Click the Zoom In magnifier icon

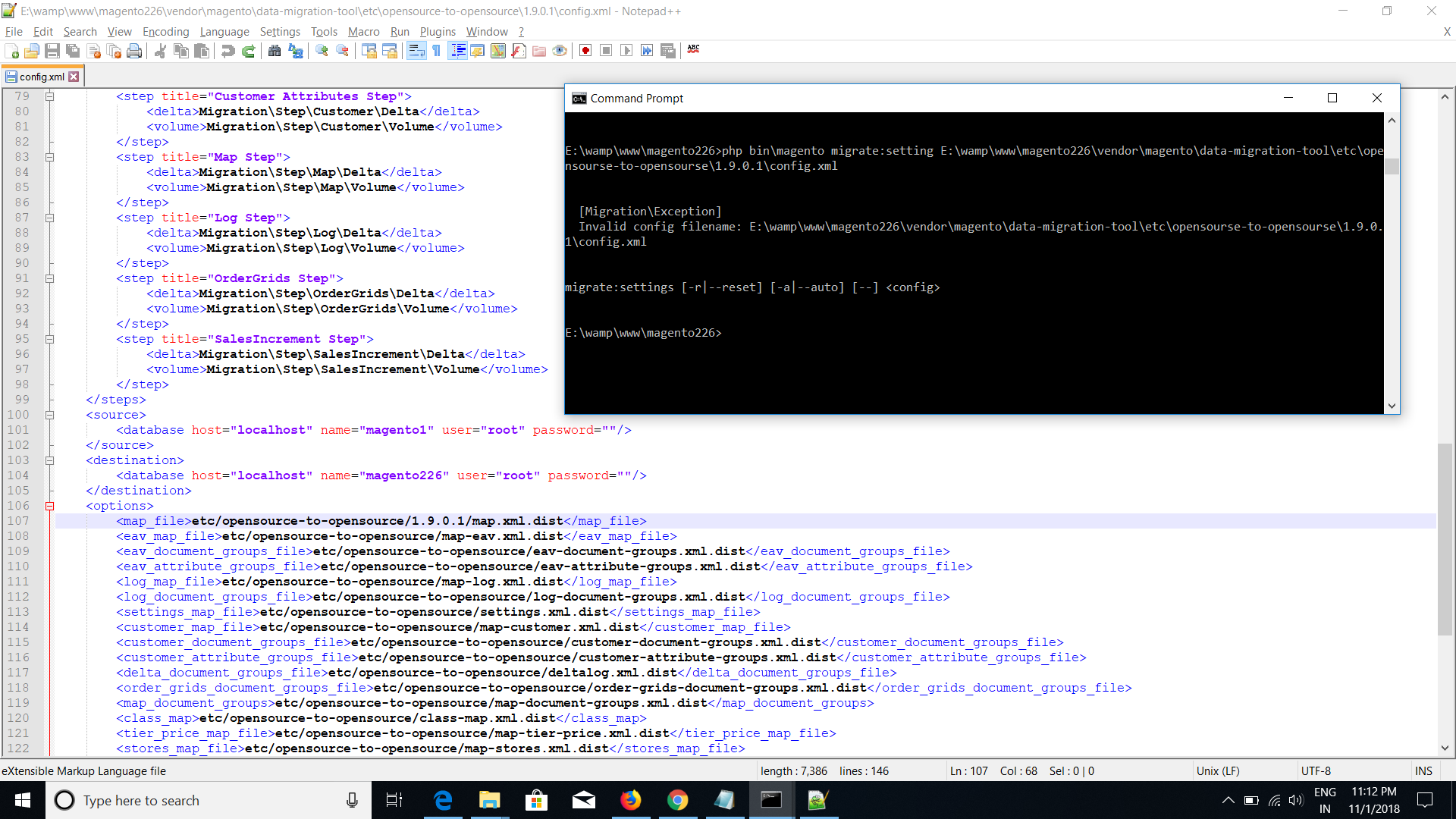click(x=322, y=51)
